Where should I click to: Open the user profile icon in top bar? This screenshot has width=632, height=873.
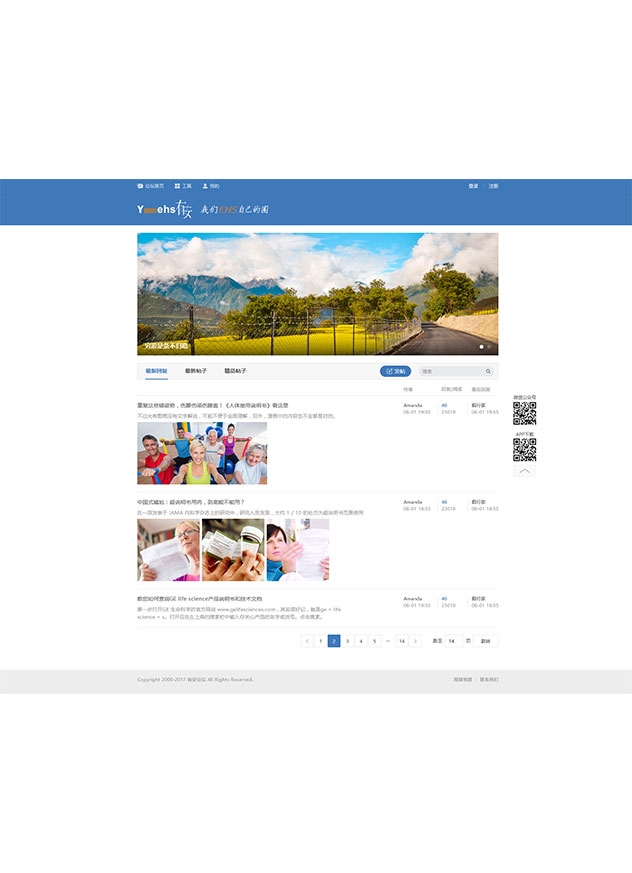pyautogui.click(x=205, y=186)
